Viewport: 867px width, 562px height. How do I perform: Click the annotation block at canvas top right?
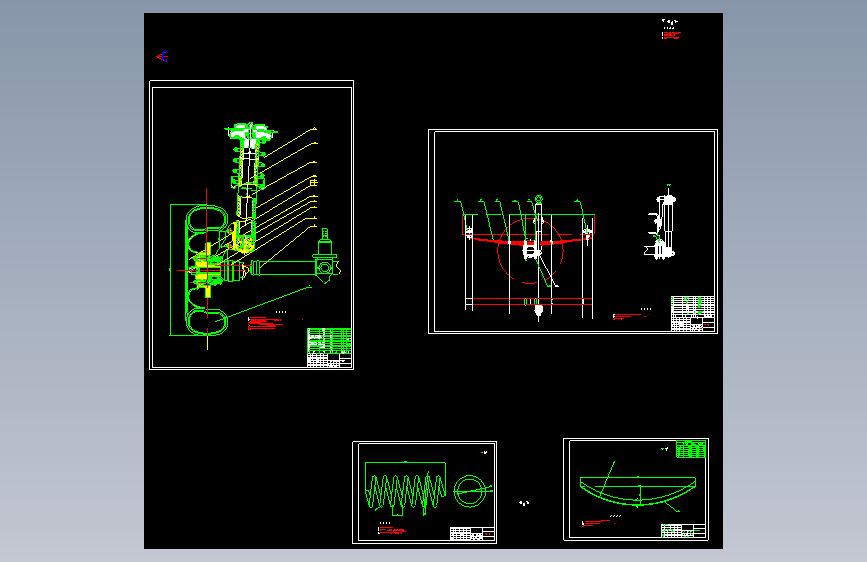pos(671,29)
